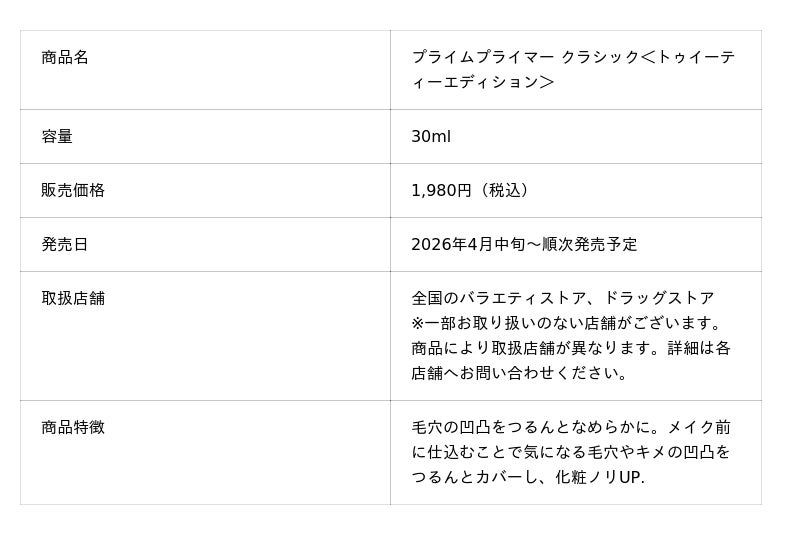Screen dimensions: 800x535
Task: Click the 30ml capacity value
Action: coord(431,136)
